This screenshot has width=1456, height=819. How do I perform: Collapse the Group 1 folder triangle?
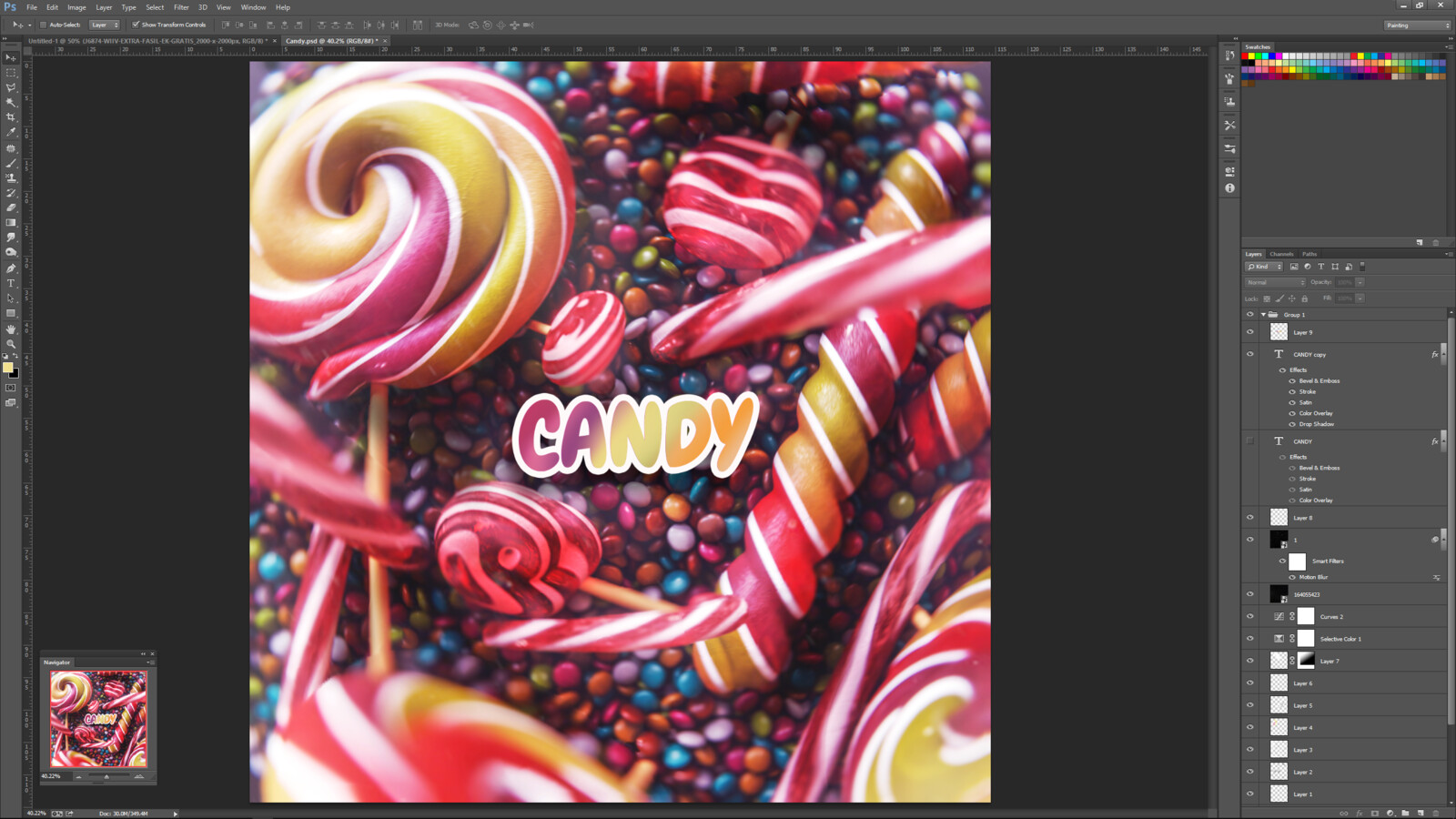pyautogui.click(x=1263, y=315)
